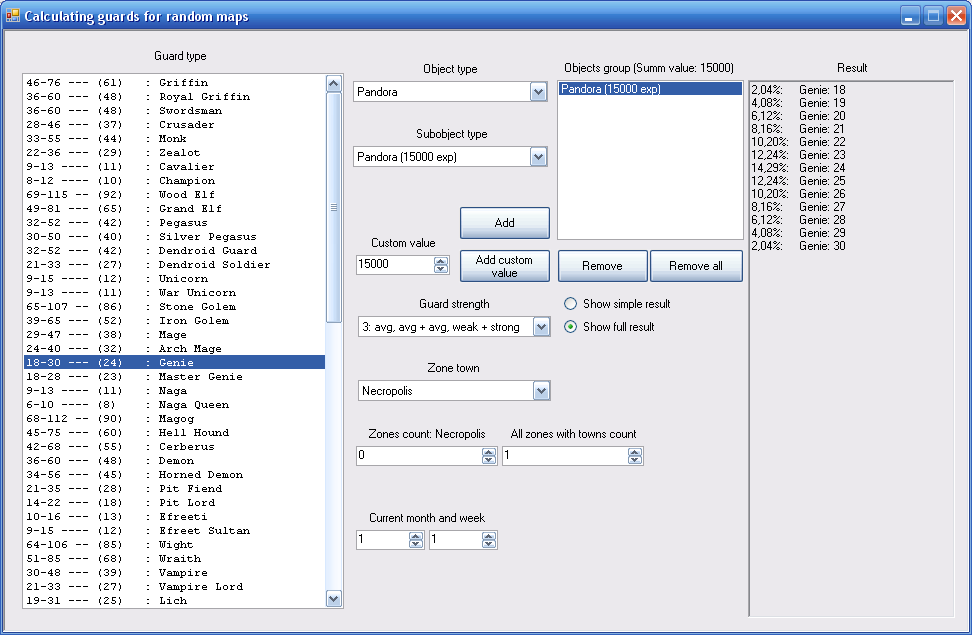
Task: Click the Genie: 24 result line
Action: [798, 168]
